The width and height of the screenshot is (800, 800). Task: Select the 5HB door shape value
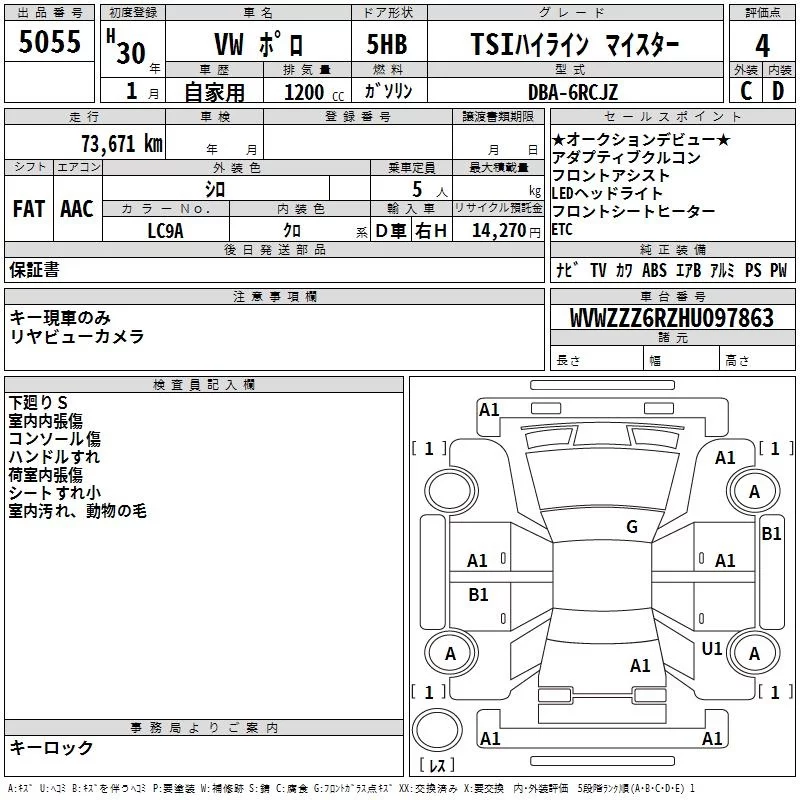(387, 44)
